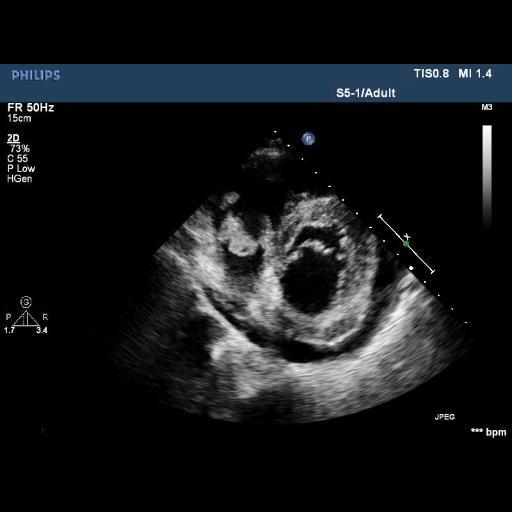Click the 'MI 1.4' mechanical index value
Image resolution: width=512 pixels, height=512 pixels.
475,74
